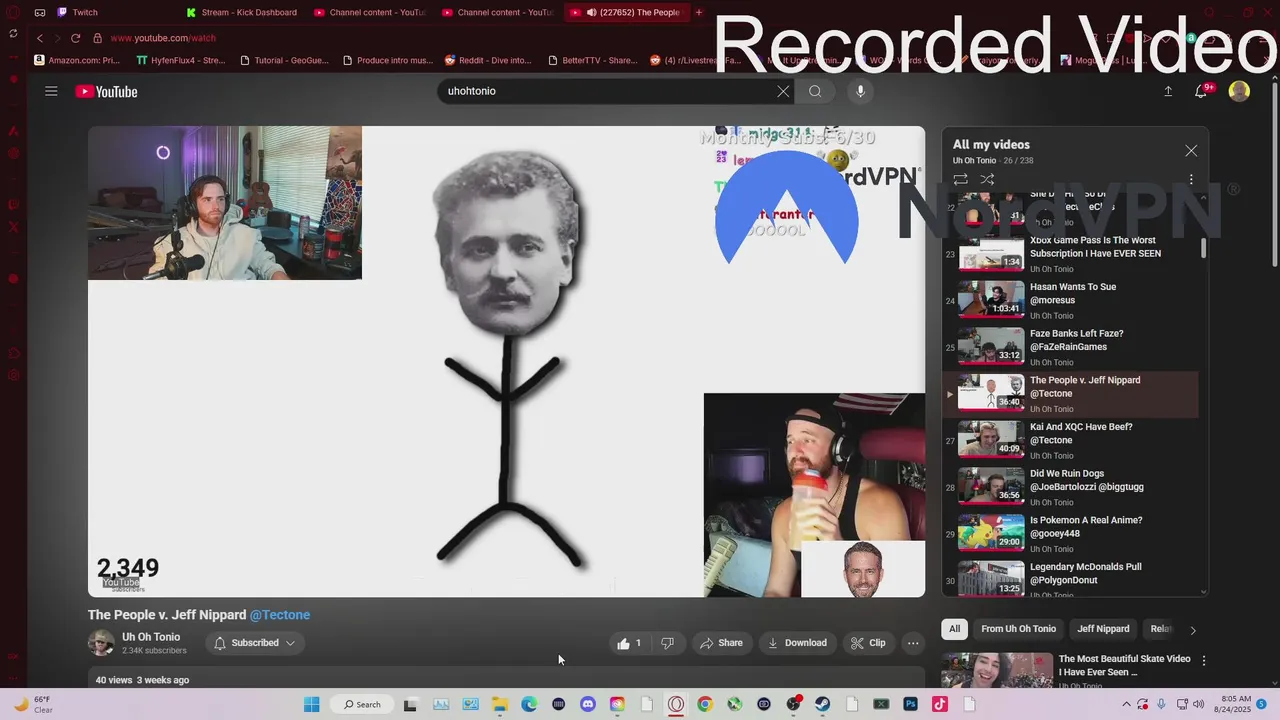This screenshot has width=1280, height=720.
Task: Create a clip with the Clip button
Action: tap(868, 643)
